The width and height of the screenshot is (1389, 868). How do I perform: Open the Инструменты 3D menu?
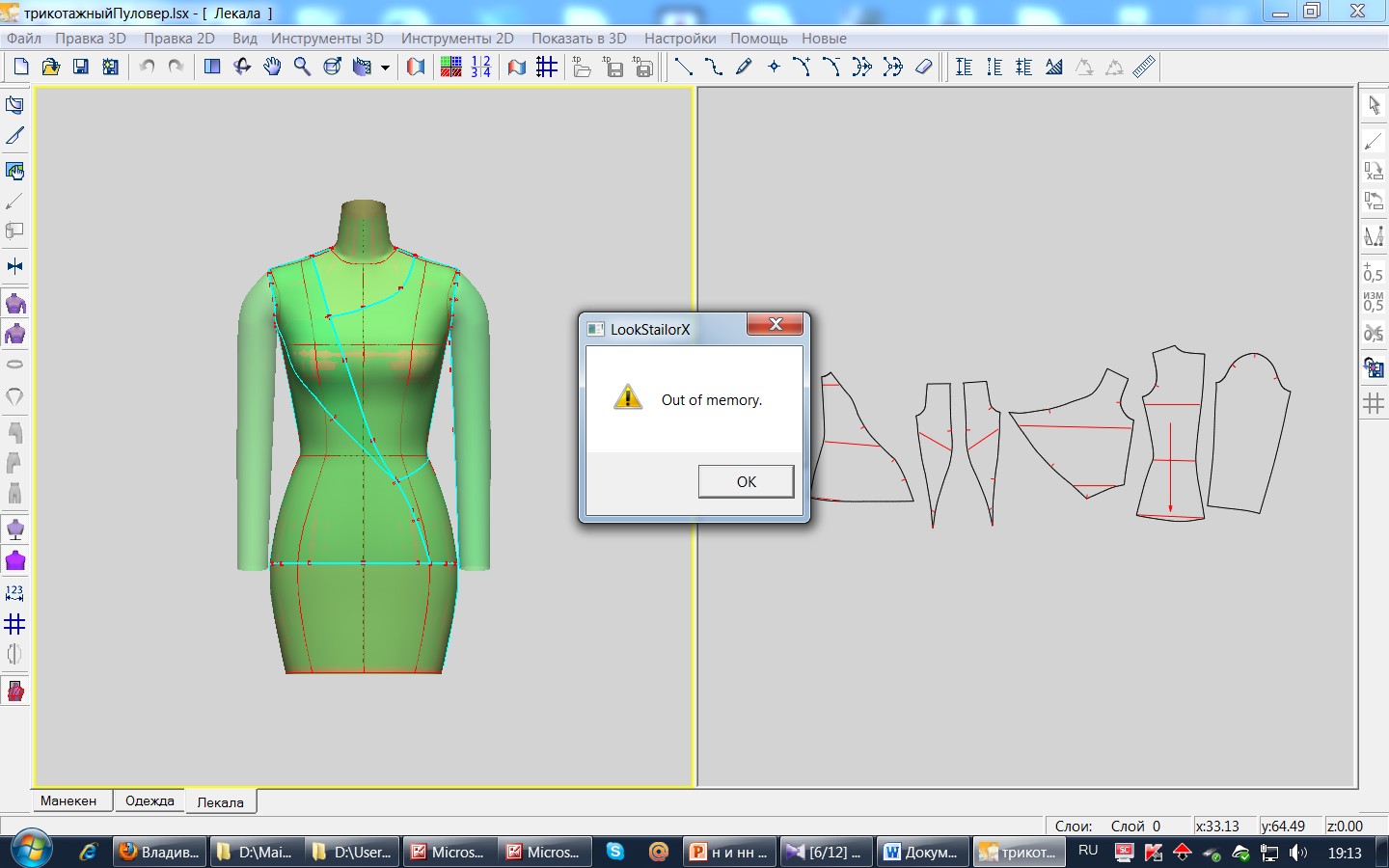(327, 39)
